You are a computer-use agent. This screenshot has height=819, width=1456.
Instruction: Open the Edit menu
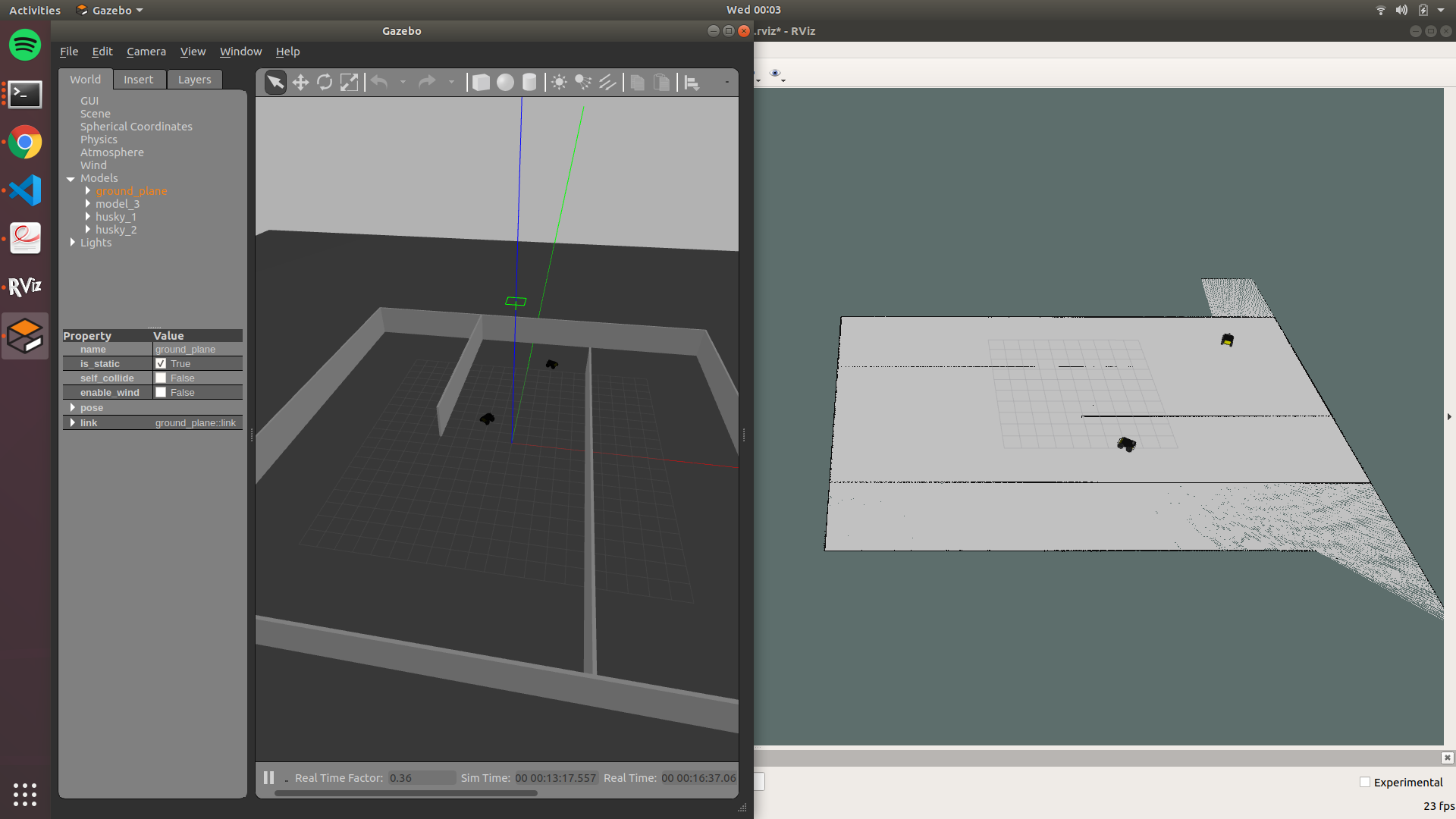tap(102, 52)
